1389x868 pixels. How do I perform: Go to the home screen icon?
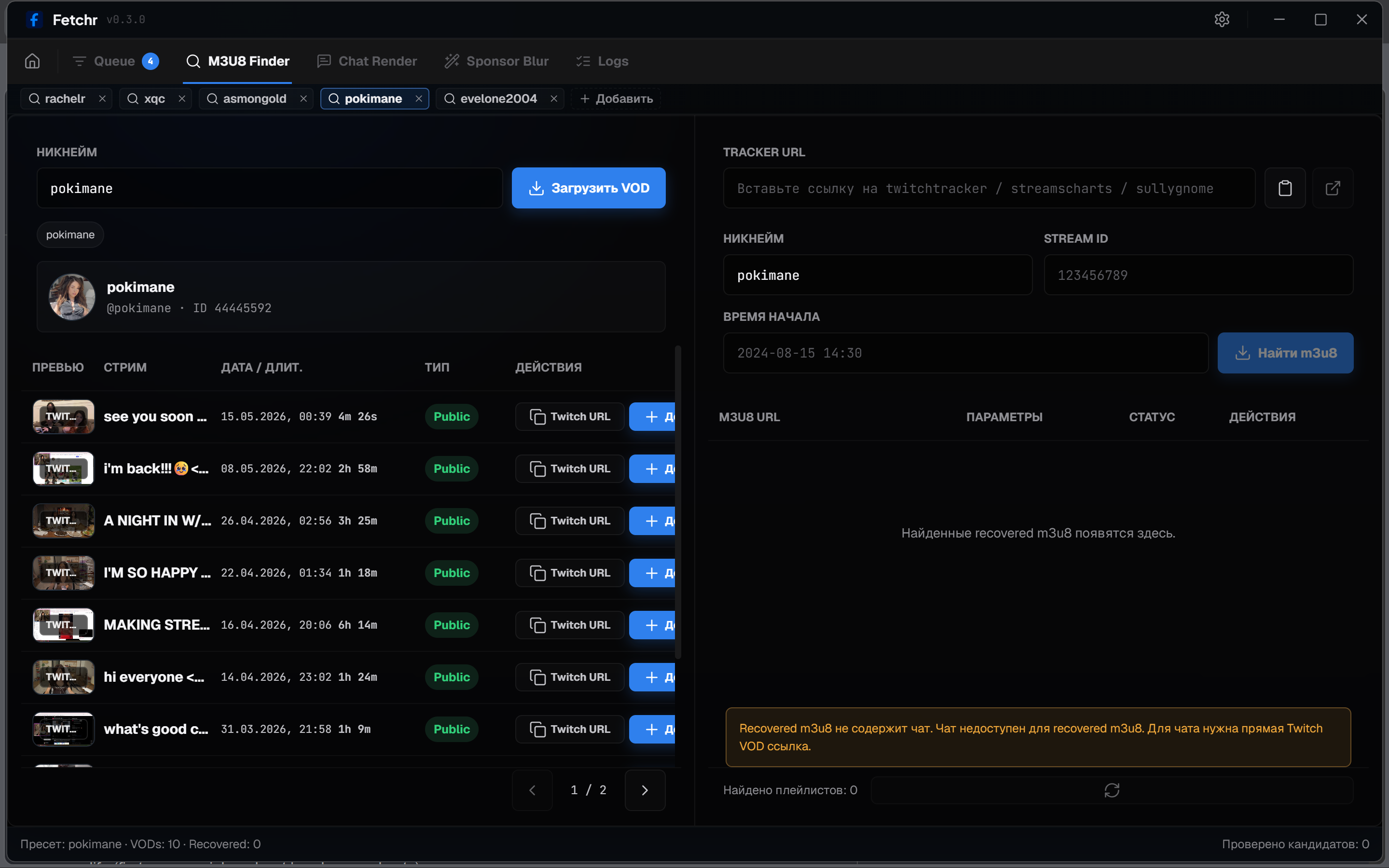tap(33, 61)
